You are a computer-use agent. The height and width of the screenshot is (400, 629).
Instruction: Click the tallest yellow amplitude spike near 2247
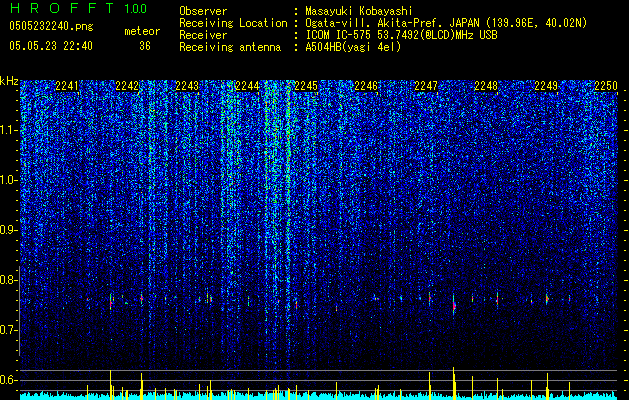click(x=454, y=383)
